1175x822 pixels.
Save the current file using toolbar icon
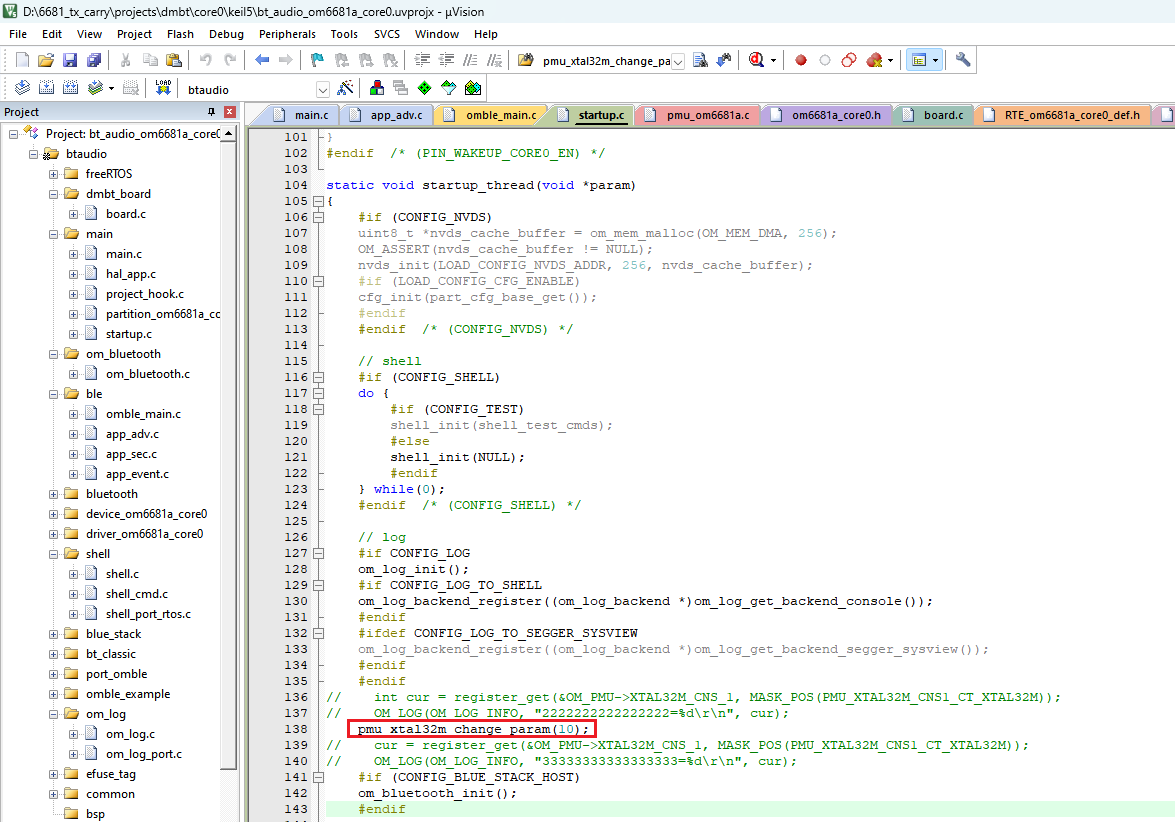(x=70, y=60)
